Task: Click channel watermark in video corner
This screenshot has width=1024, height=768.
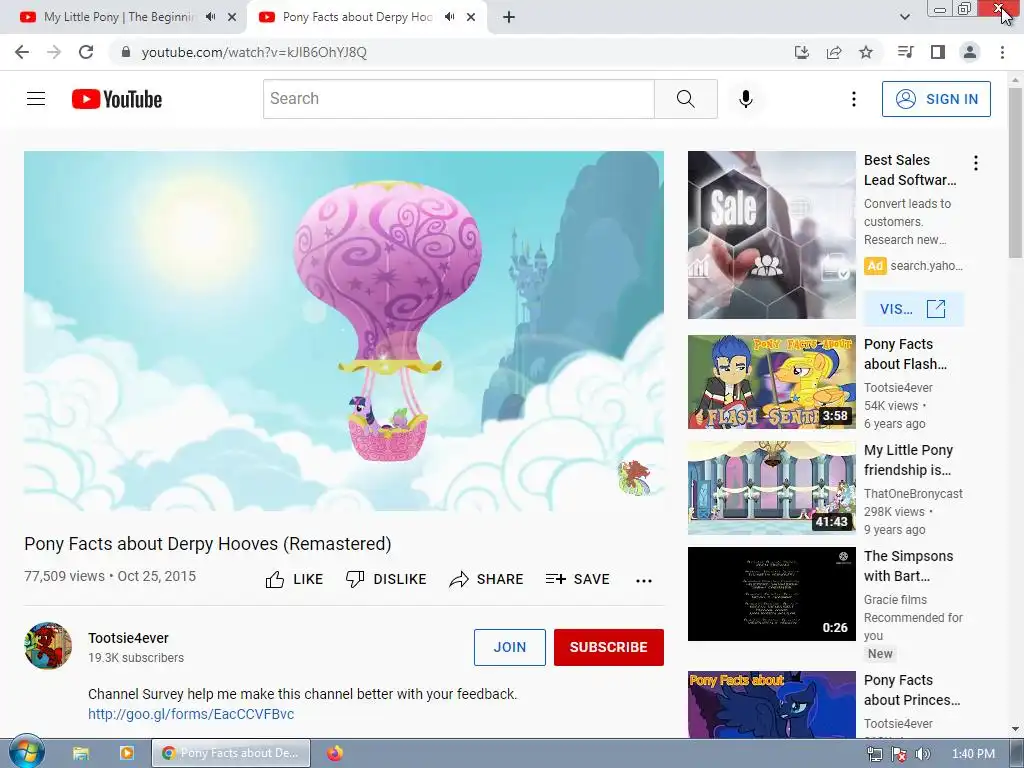Action: [x=634, y=477]
